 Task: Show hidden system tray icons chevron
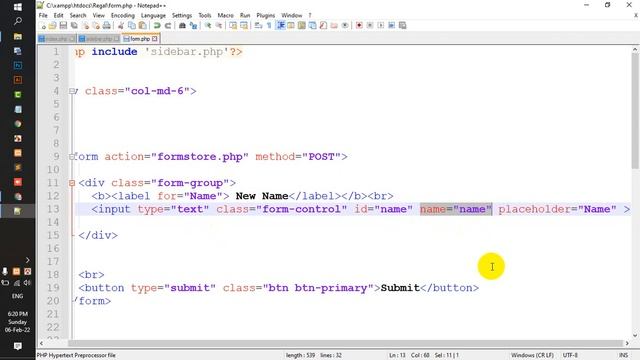(27, 260)
